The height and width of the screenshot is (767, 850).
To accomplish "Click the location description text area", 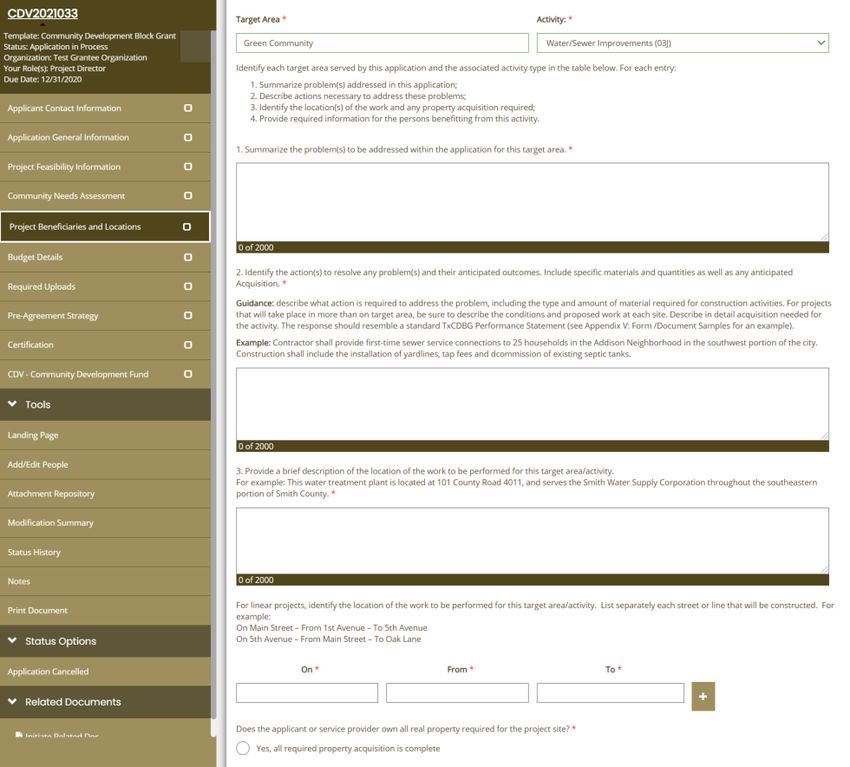I will (532, 540).
